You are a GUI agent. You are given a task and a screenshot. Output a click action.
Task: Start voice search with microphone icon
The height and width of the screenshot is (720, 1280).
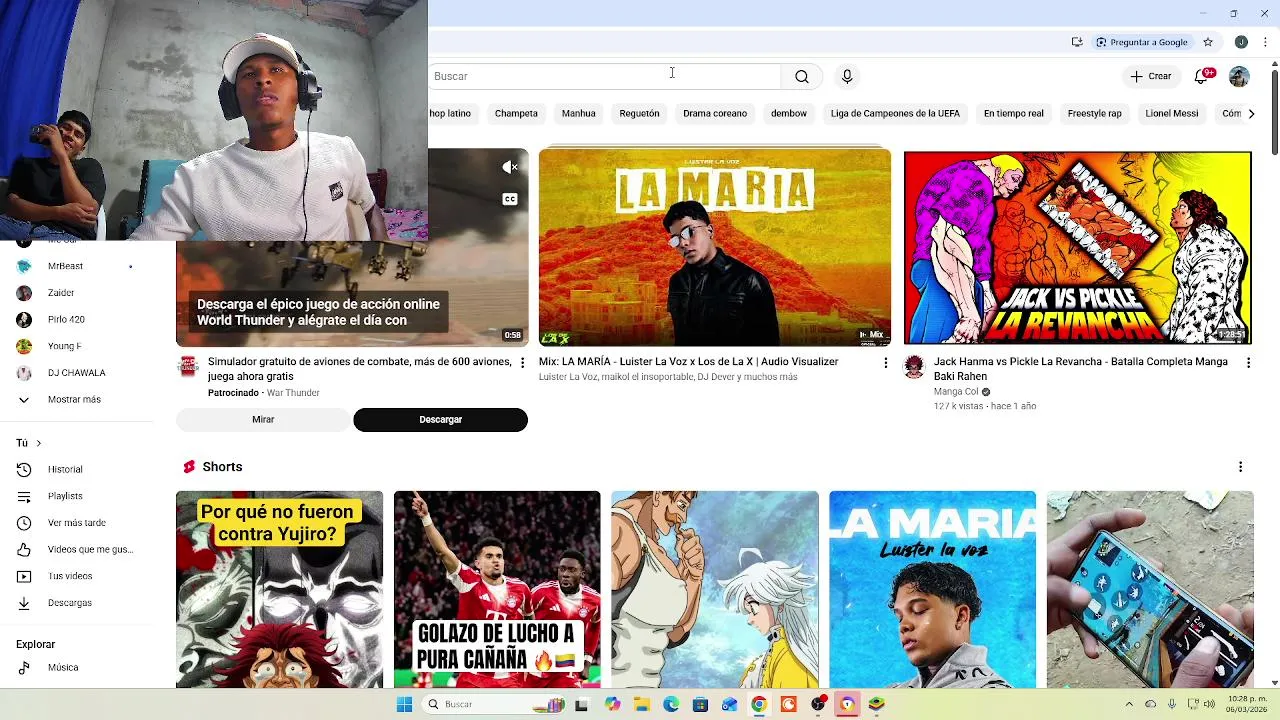847,76
